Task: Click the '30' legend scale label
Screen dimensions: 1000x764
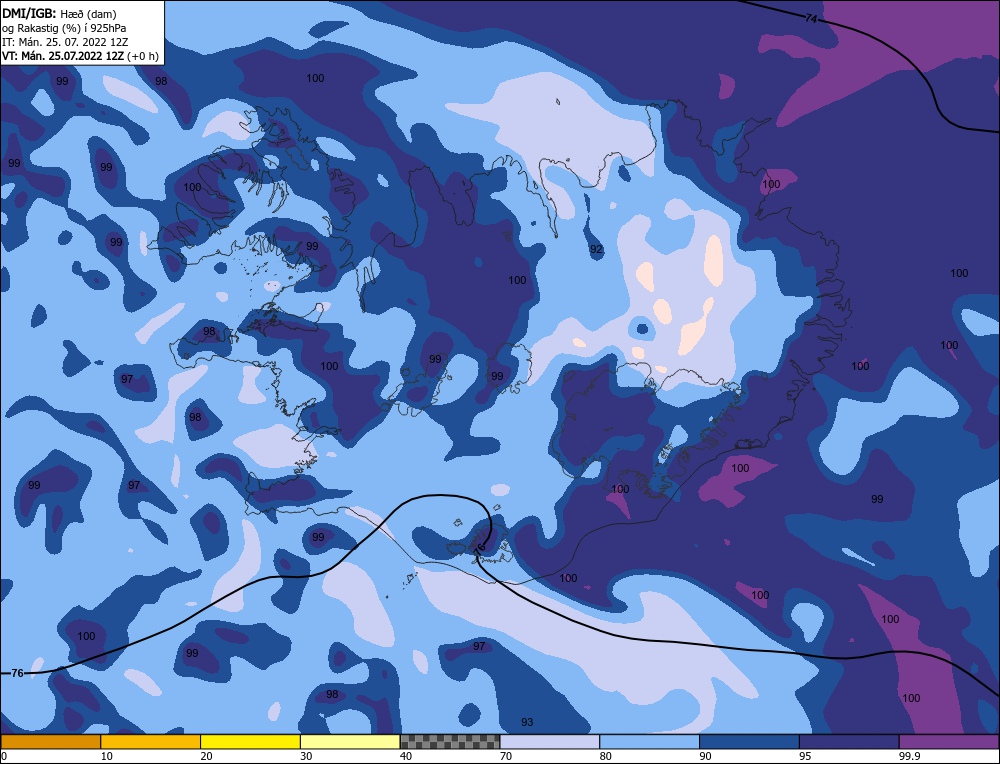Action: point(306,756)
